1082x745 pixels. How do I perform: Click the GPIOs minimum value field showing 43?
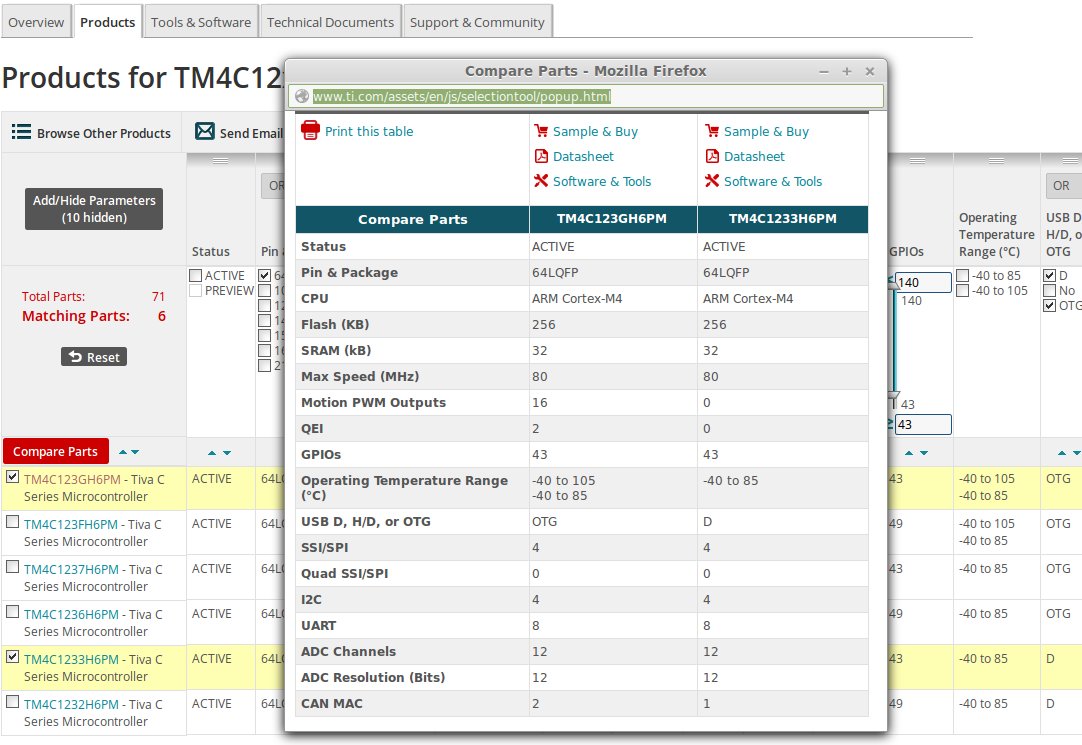click(x=923, y=424)
